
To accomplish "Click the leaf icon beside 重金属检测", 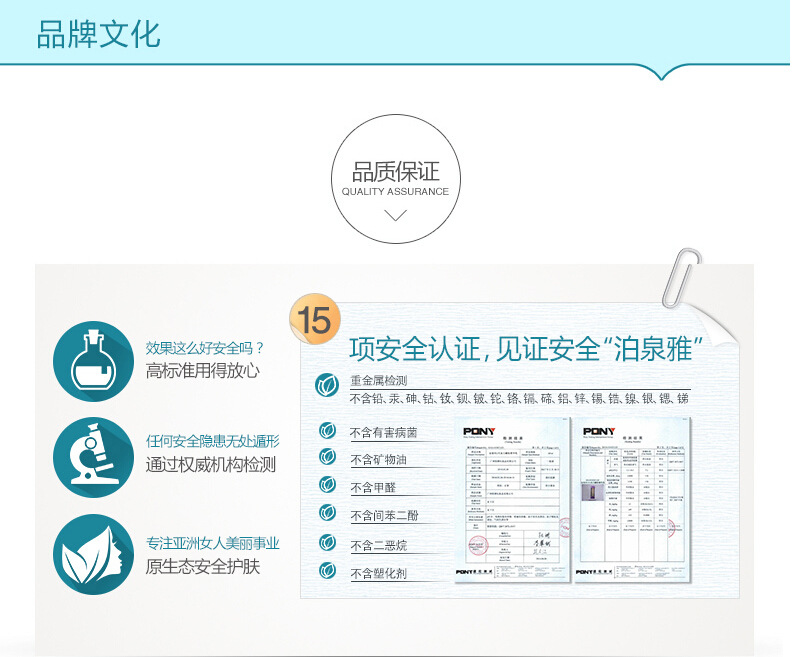I will [327, 385].
